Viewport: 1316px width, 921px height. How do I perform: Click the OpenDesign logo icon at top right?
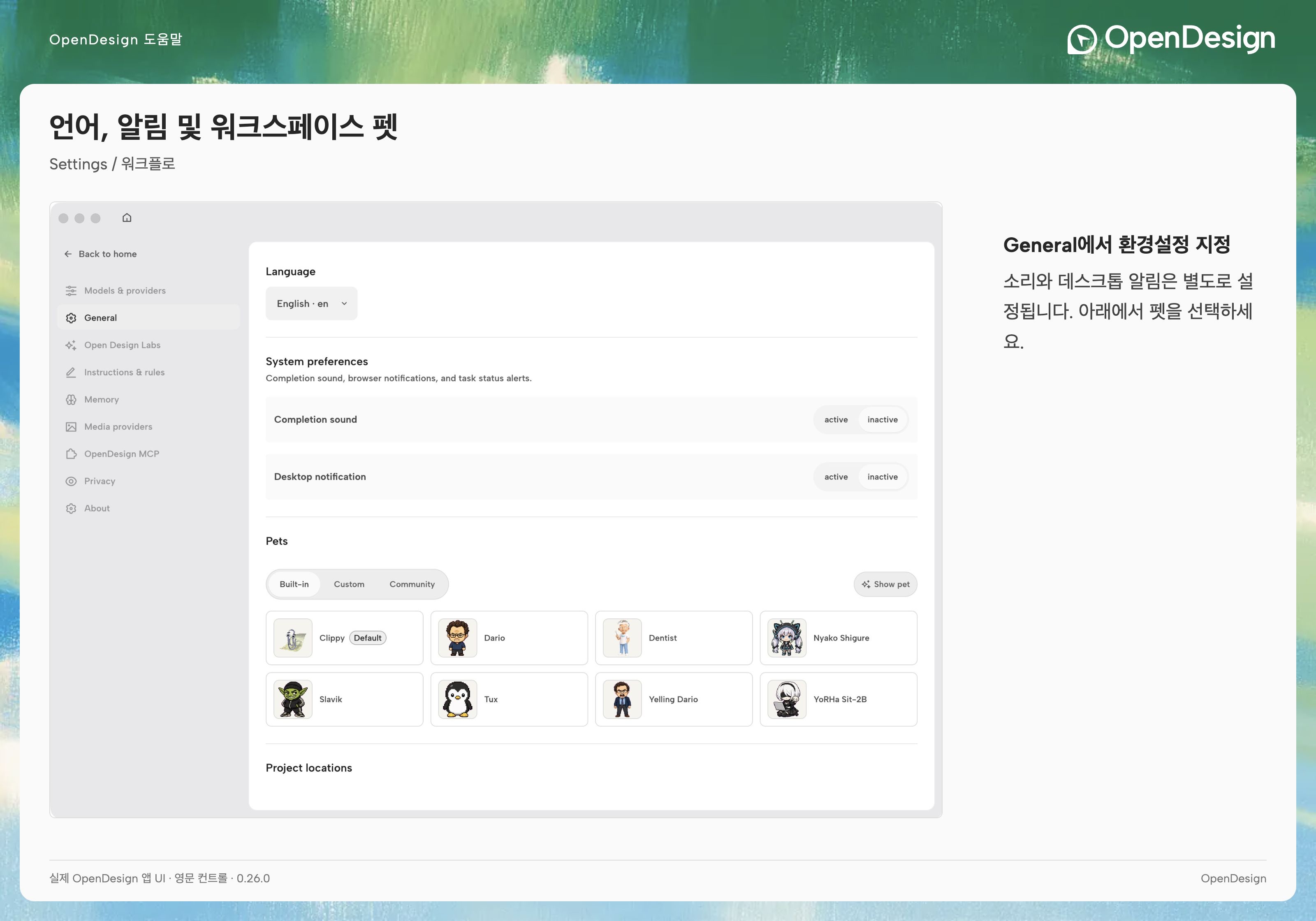coord(1082,39)
